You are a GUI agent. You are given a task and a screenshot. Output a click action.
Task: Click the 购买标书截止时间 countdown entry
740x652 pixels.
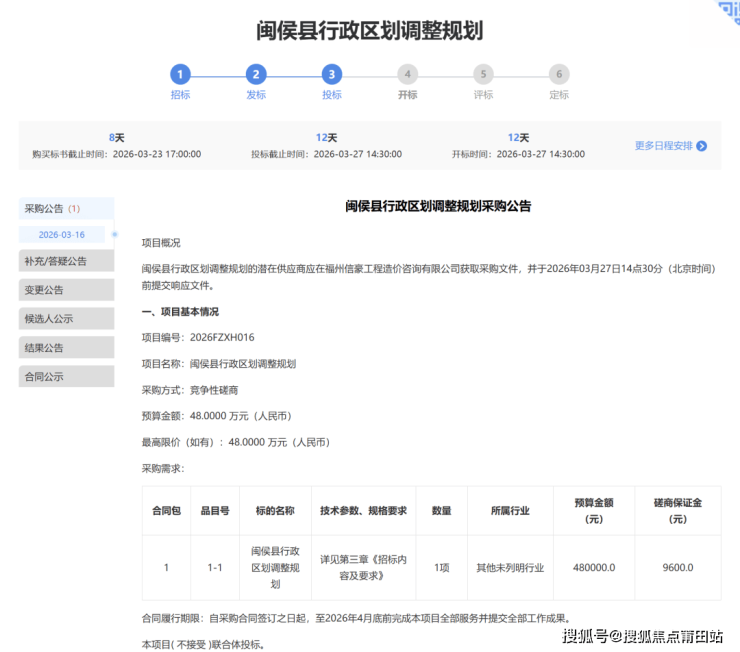coord(116,146)
